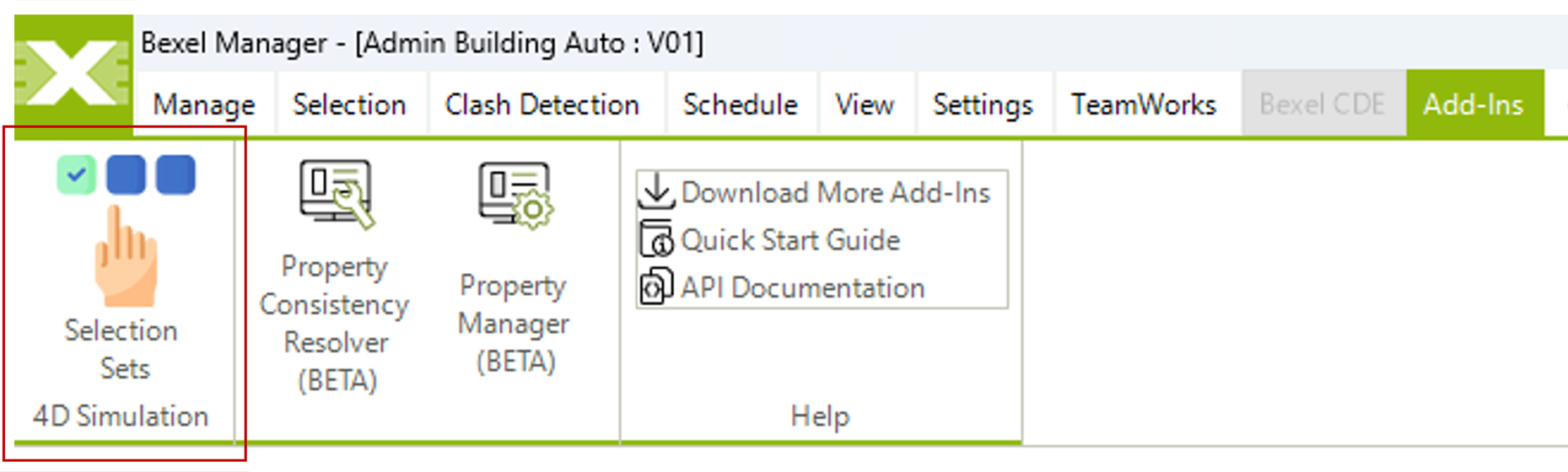Open the Selection ribbon tab
This screenshot has height=472, width=1568.
(349, 105)
